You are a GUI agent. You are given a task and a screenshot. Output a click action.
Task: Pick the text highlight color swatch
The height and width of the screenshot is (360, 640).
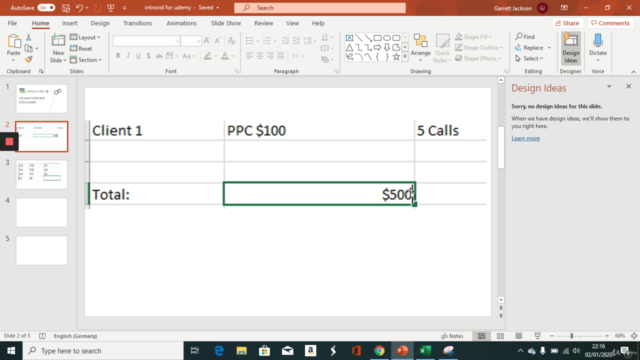tap(208, 56)
